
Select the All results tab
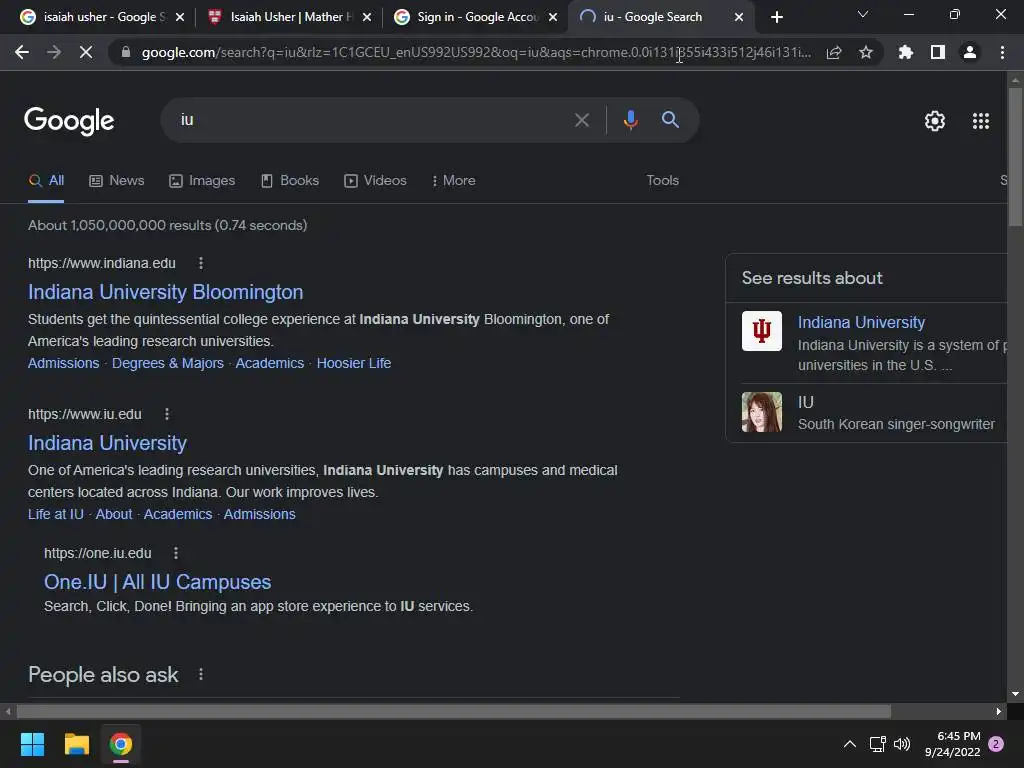[x=46, y=180]
